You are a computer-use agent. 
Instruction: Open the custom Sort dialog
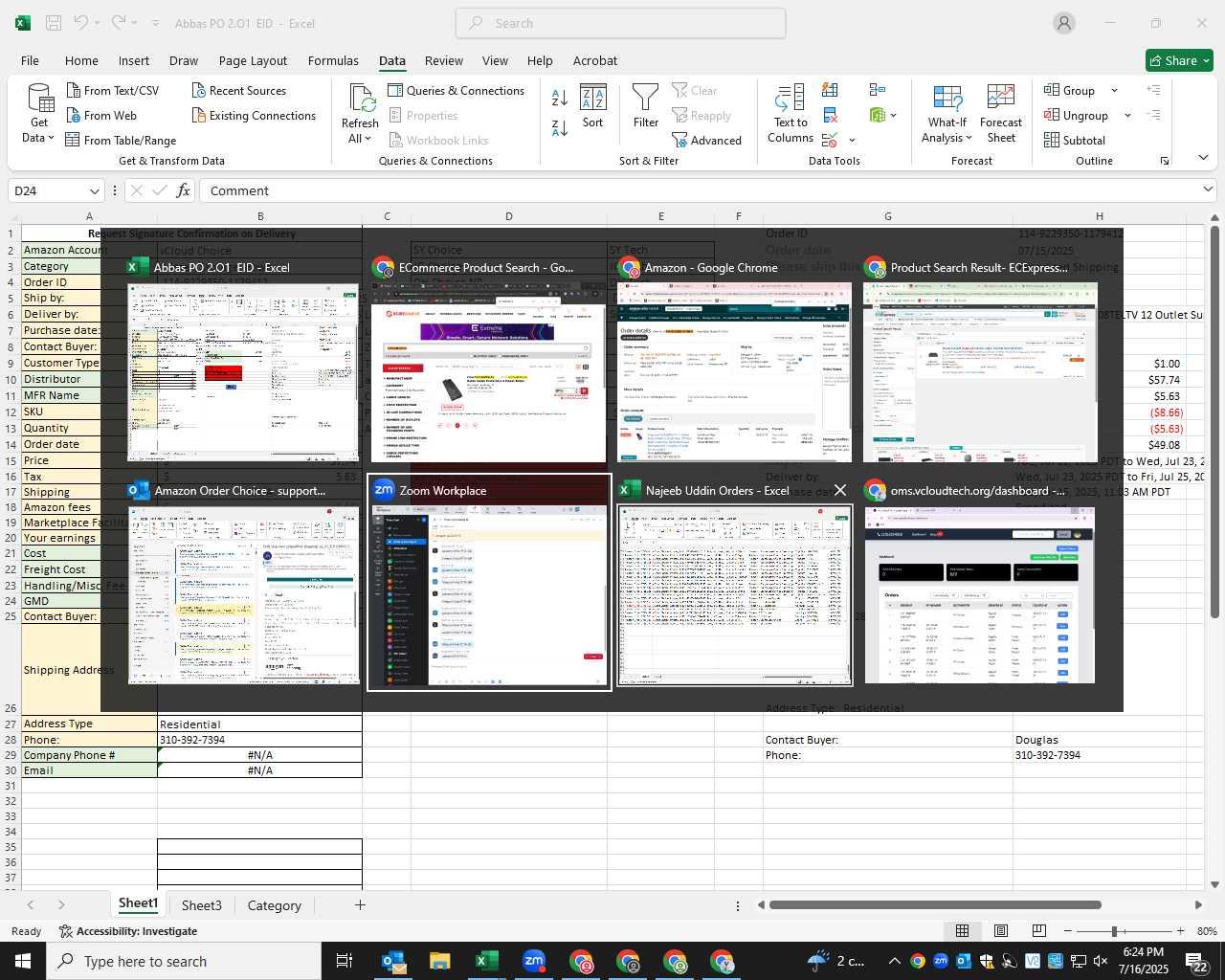click(x=593, y=105)
